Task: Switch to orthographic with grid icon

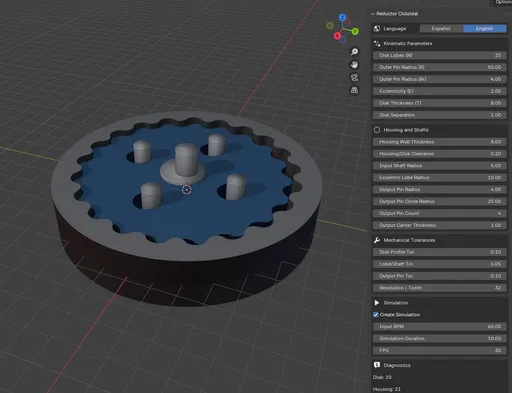Action: (354, 90)
